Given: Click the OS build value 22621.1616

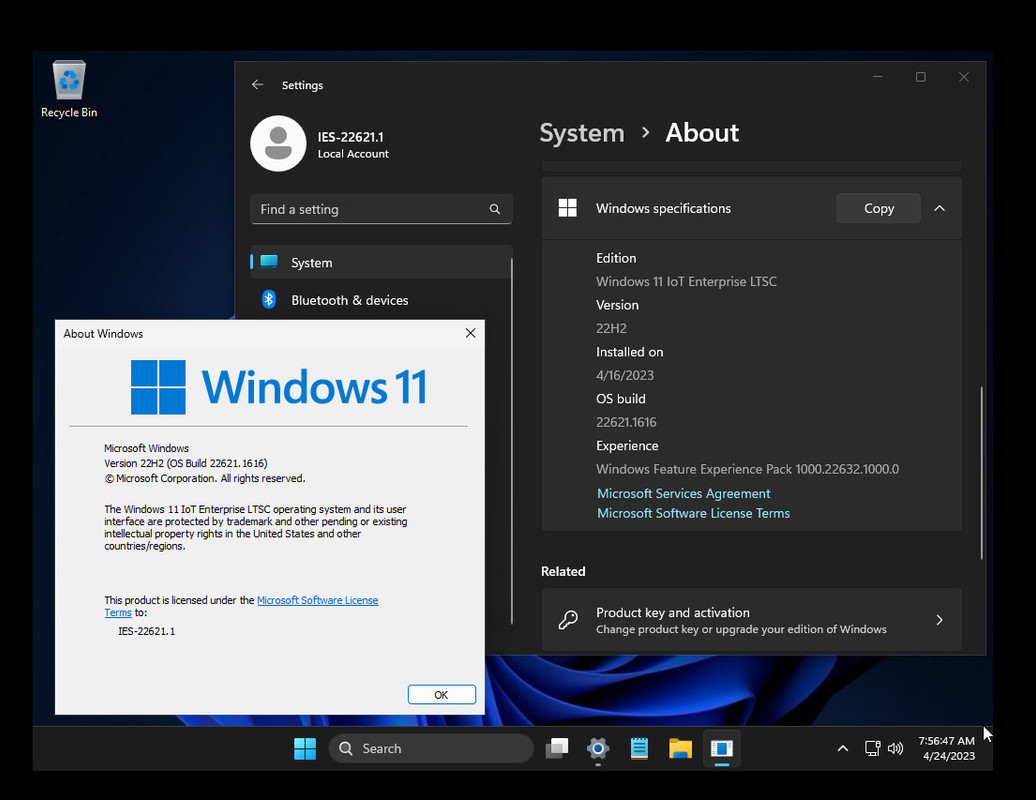Looking at the screenshot, I should tap(626, 422).
